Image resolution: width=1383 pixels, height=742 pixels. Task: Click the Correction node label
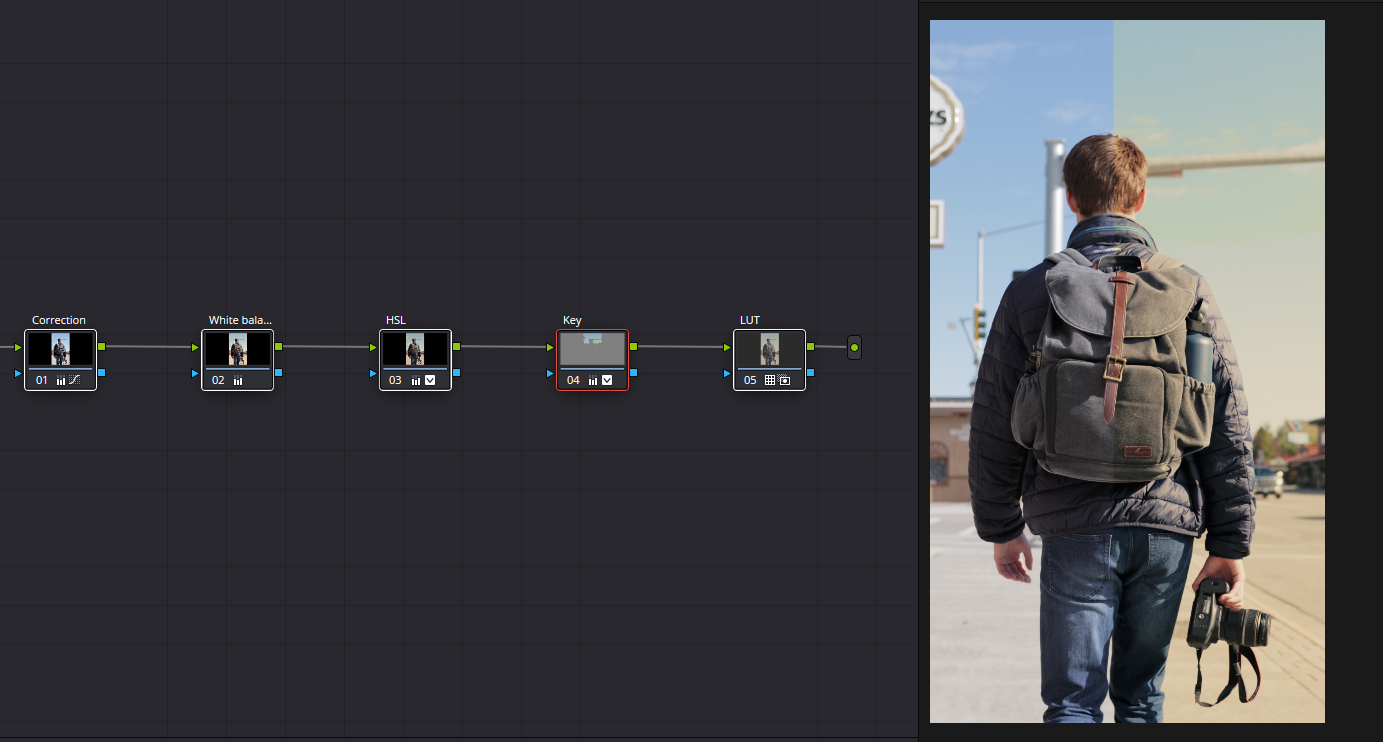[x=59, y=320]
